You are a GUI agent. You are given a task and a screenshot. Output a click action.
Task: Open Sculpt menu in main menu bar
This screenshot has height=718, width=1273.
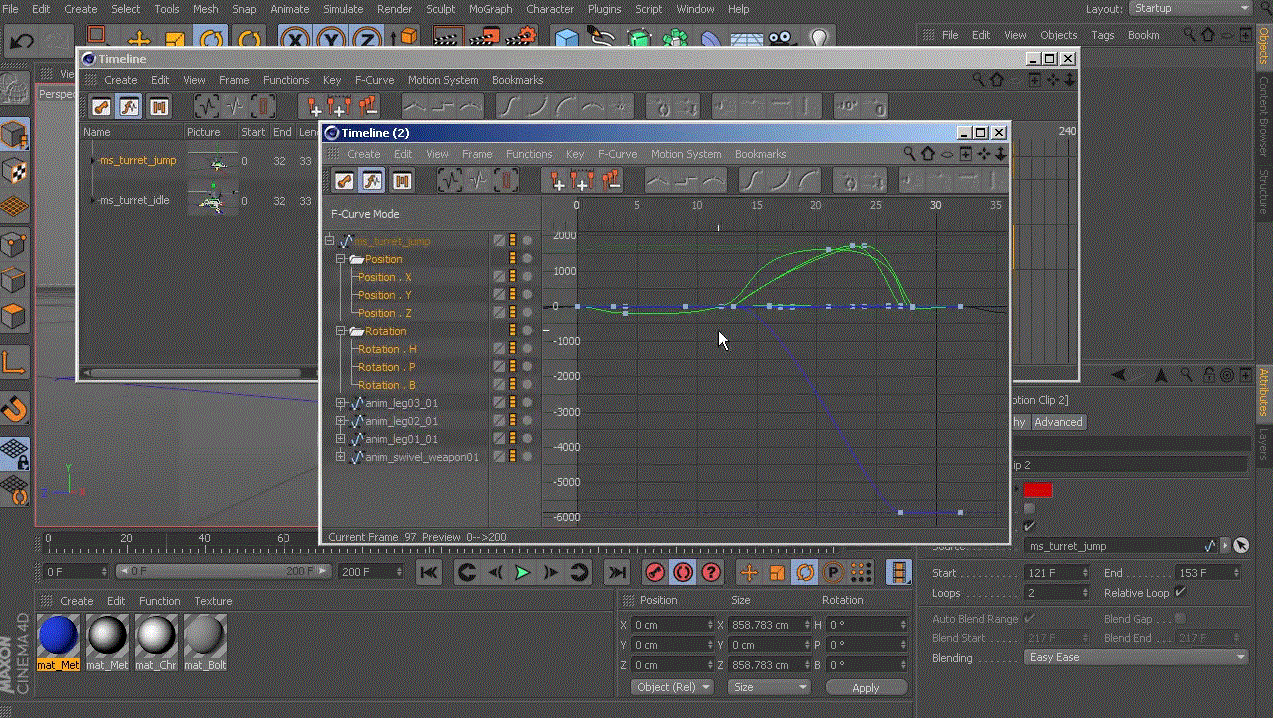(440, 9)
